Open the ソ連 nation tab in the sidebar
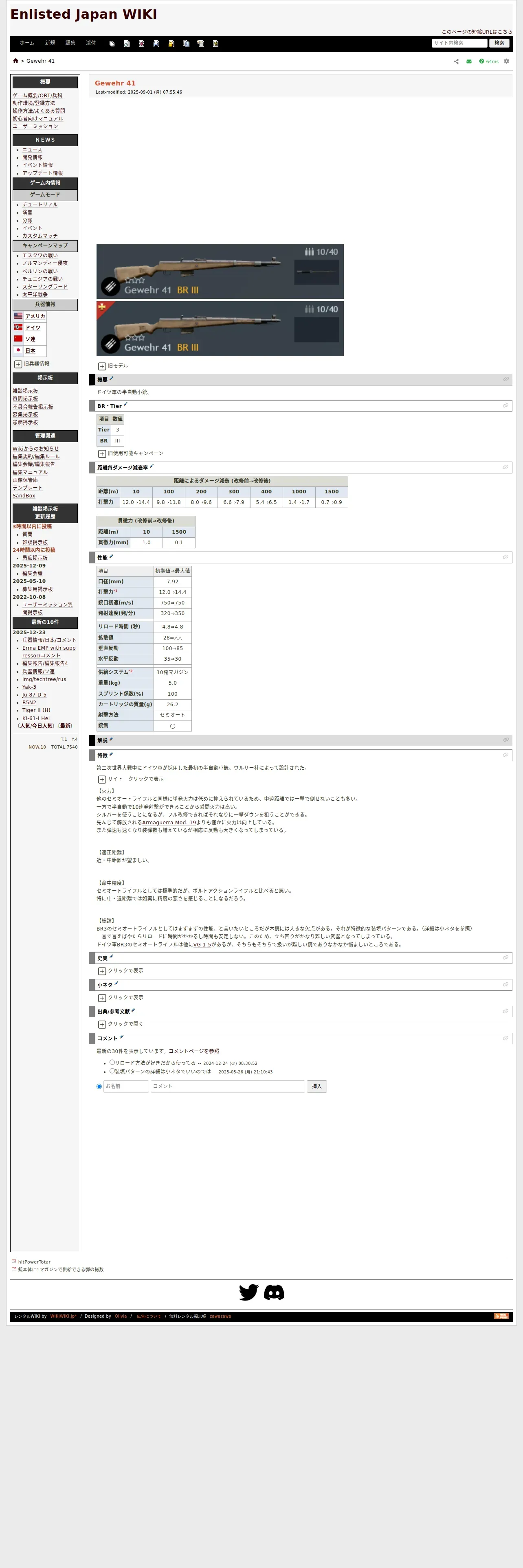Viewport: 523px width, 1568px height. click(x=30, y=339)
